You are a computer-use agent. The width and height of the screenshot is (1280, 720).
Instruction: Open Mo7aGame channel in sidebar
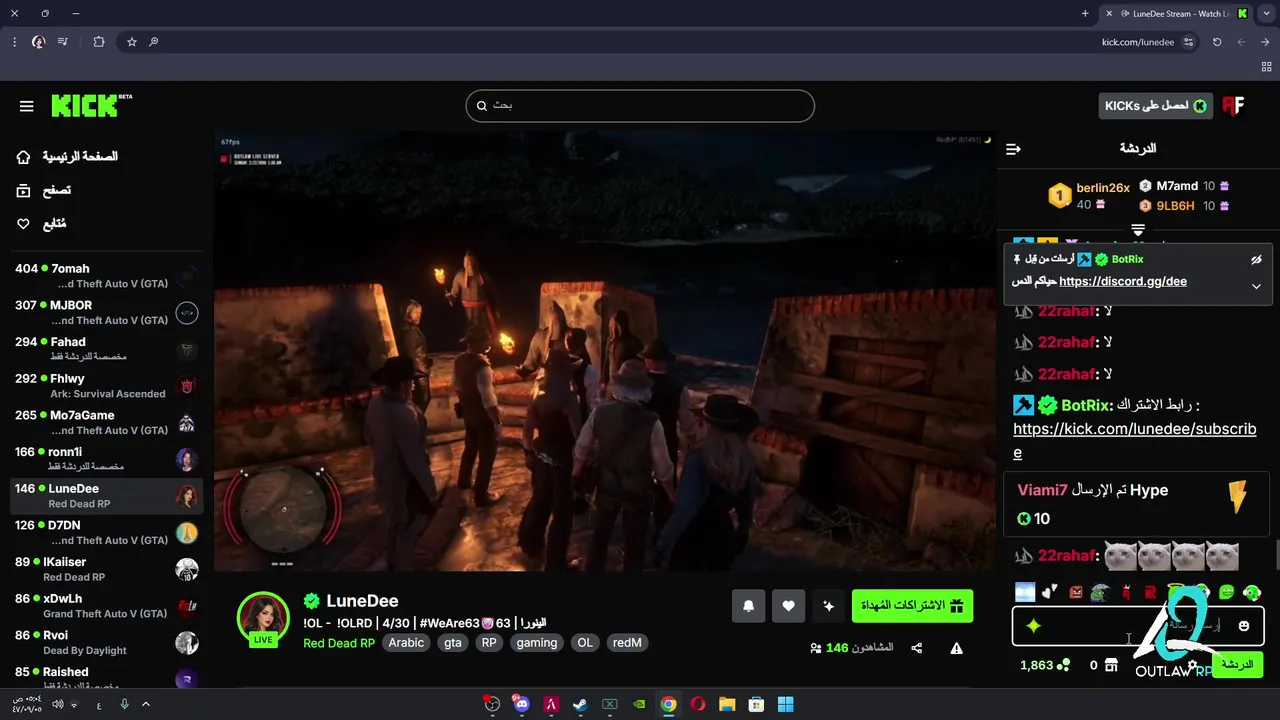tap(105, 423)
